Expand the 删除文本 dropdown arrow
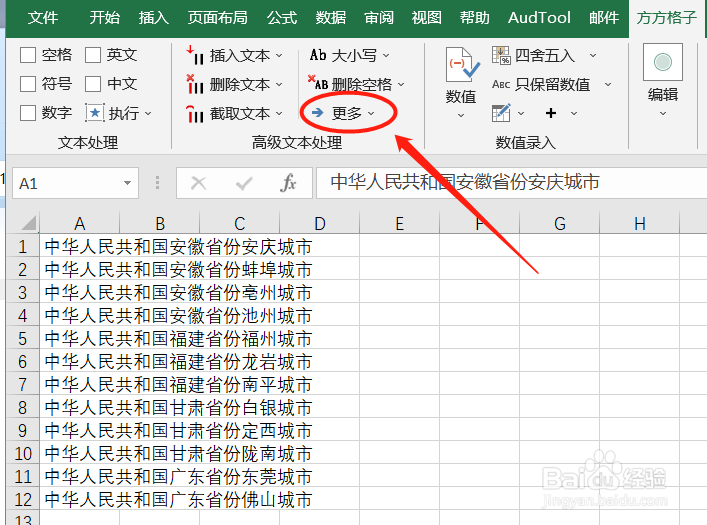The image size is (707, 525). [x=279, y=85]
